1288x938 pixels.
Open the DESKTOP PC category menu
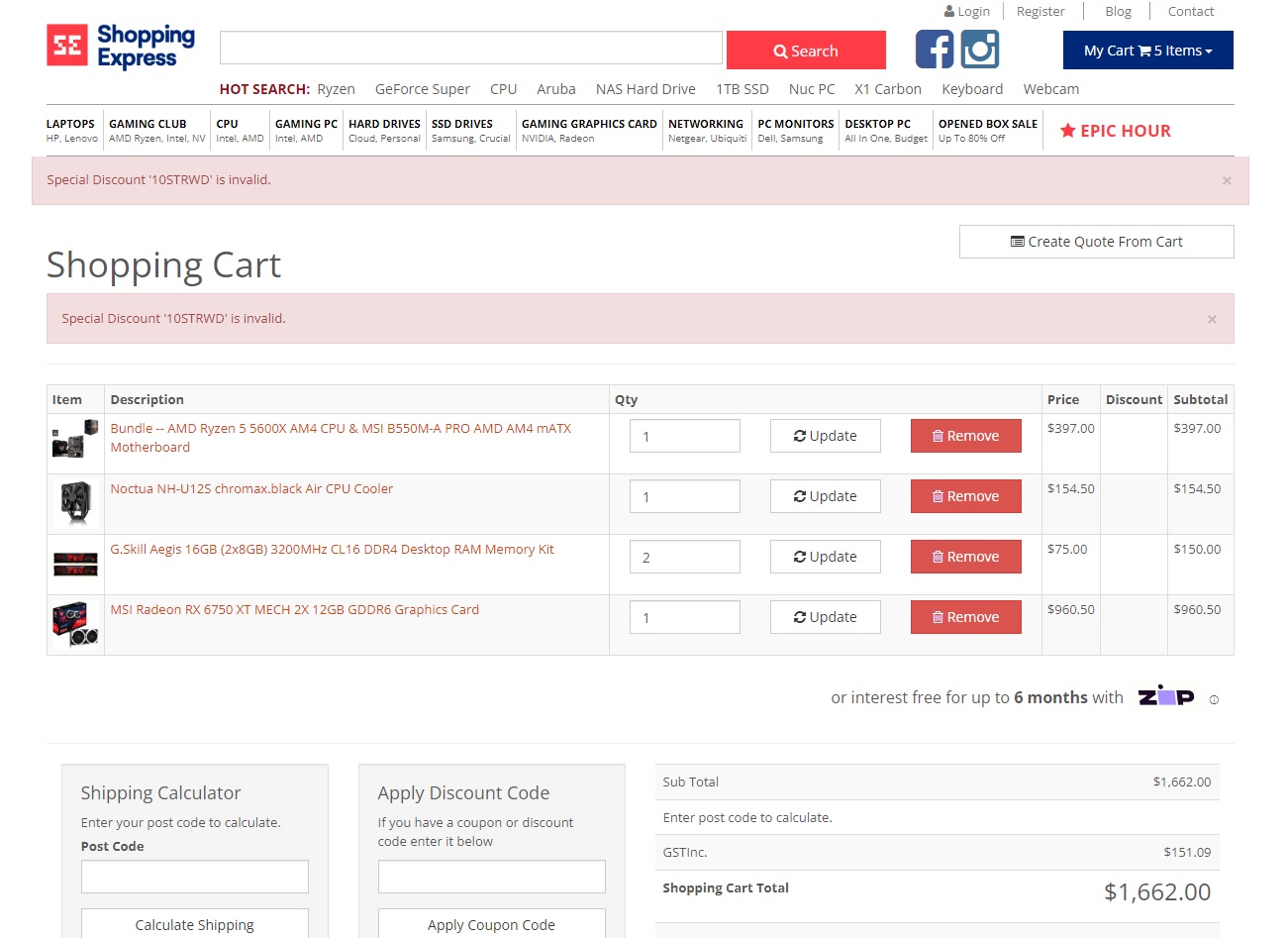pyautogui.click(x=886, y=130)
